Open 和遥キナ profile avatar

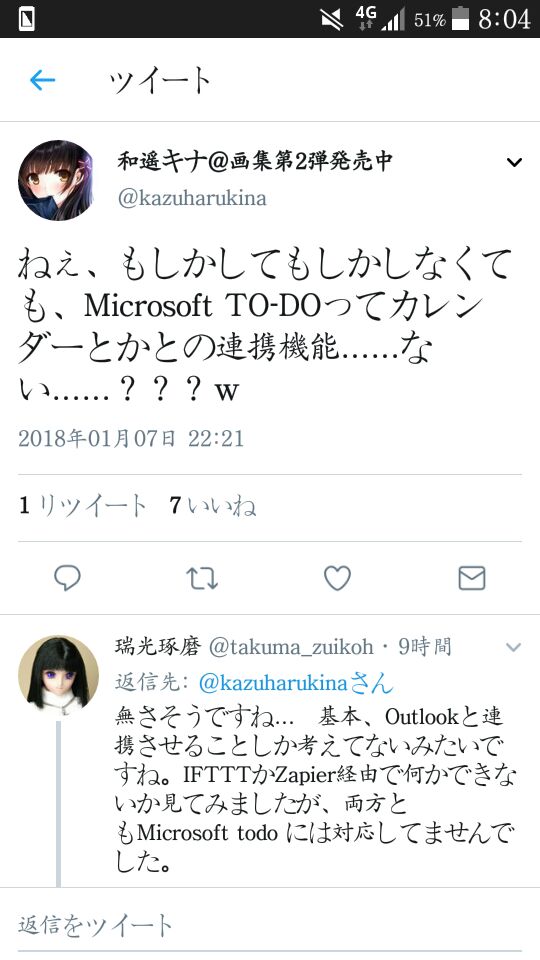pos(56,181)
